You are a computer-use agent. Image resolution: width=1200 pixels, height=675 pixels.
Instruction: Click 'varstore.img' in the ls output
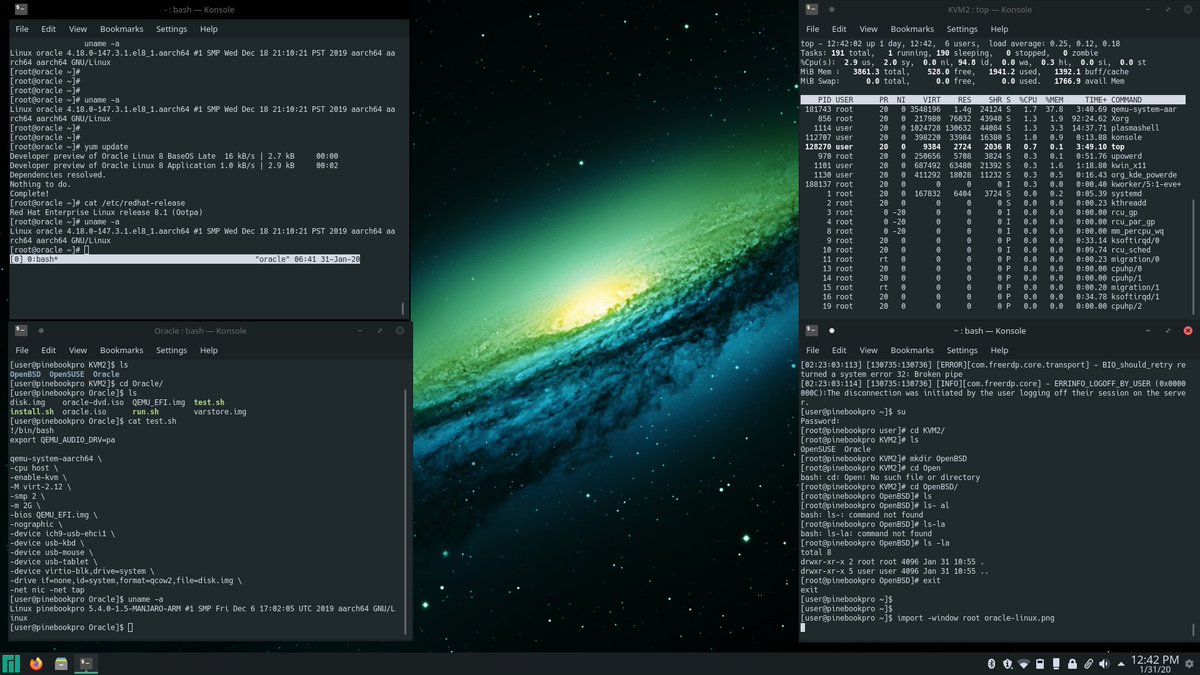tap(219, 411)
